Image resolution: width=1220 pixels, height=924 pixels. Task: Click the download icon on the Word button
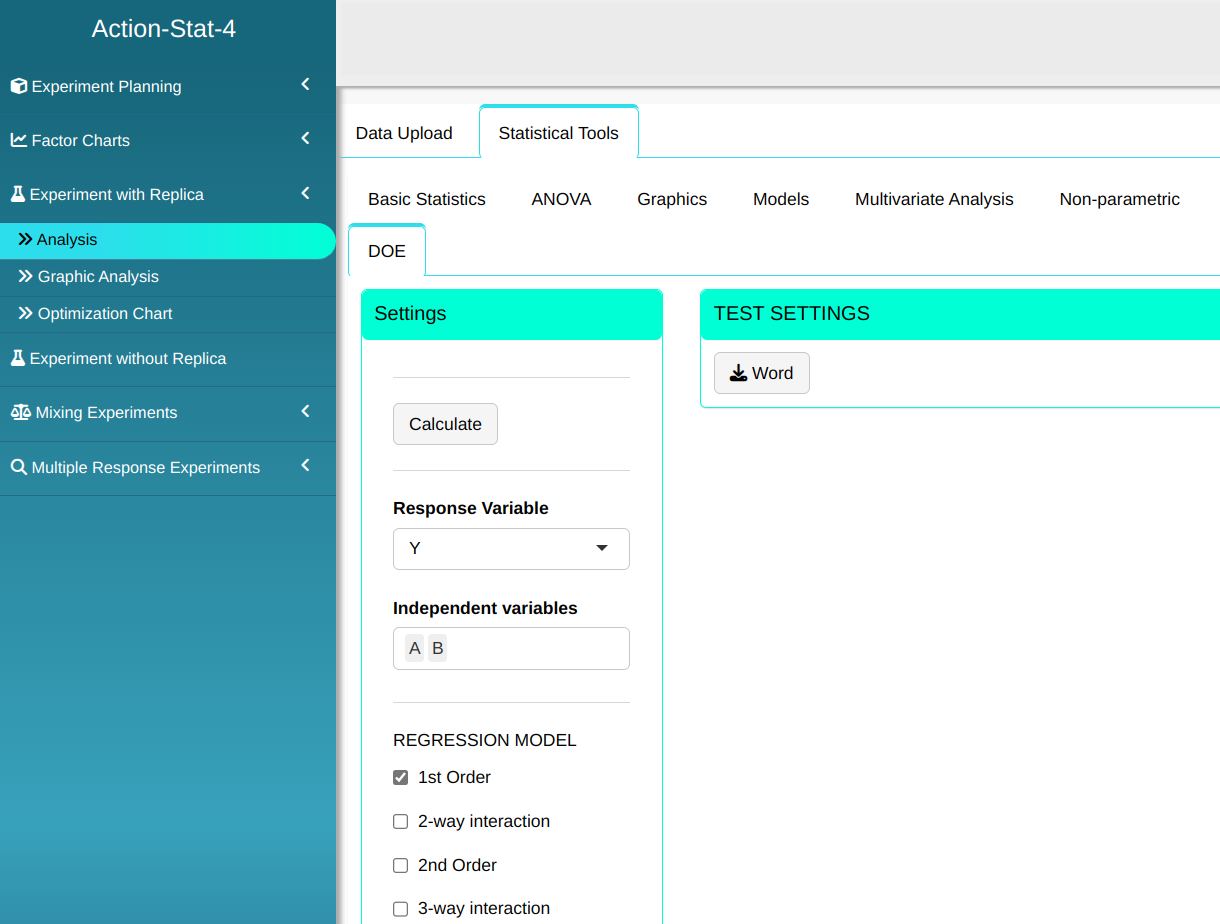tap(738, 373)
